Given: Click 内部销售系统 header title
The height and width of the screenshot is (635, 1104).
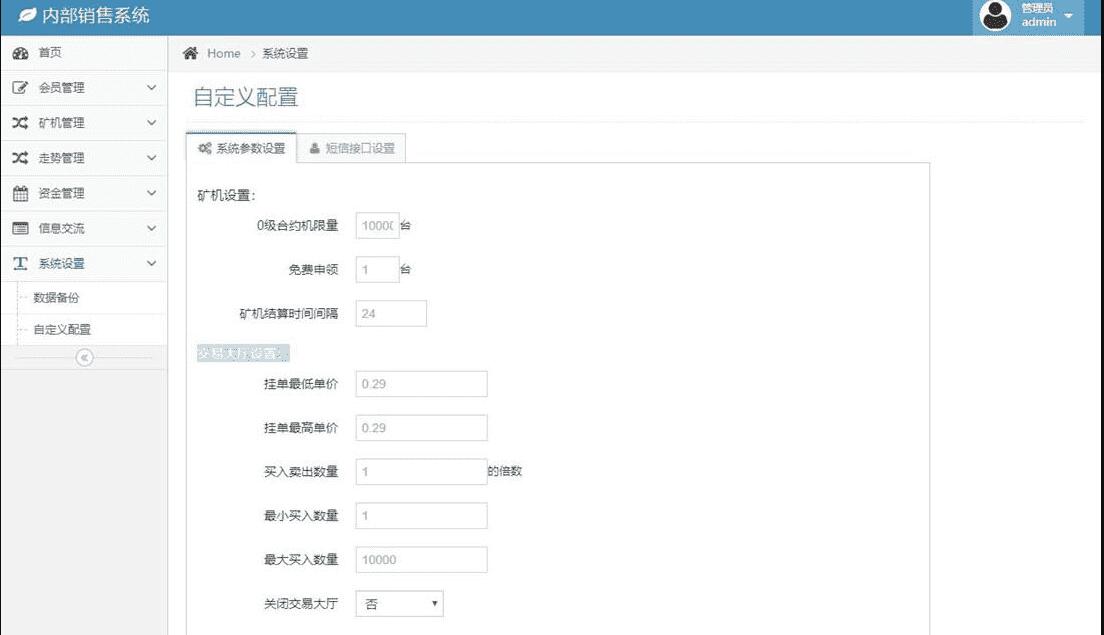Looking at the screenshot, I should [x=96, y=15].
